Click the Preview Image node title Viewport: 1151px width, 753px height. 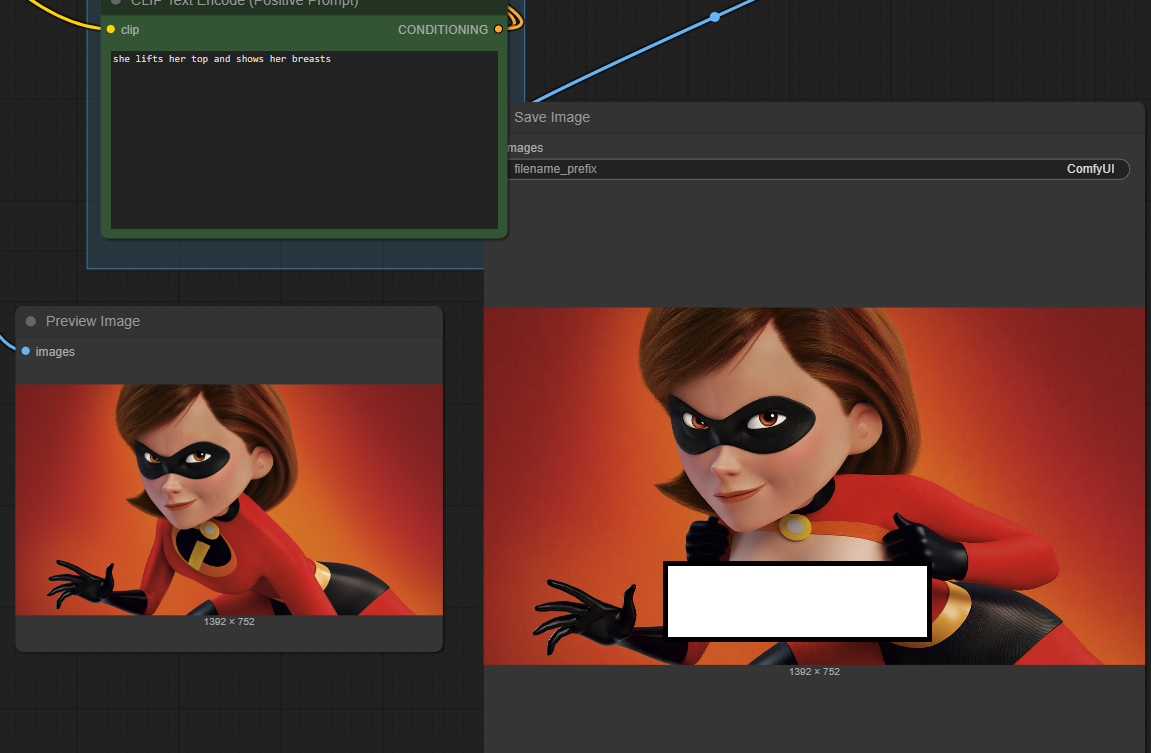point(92,321)
